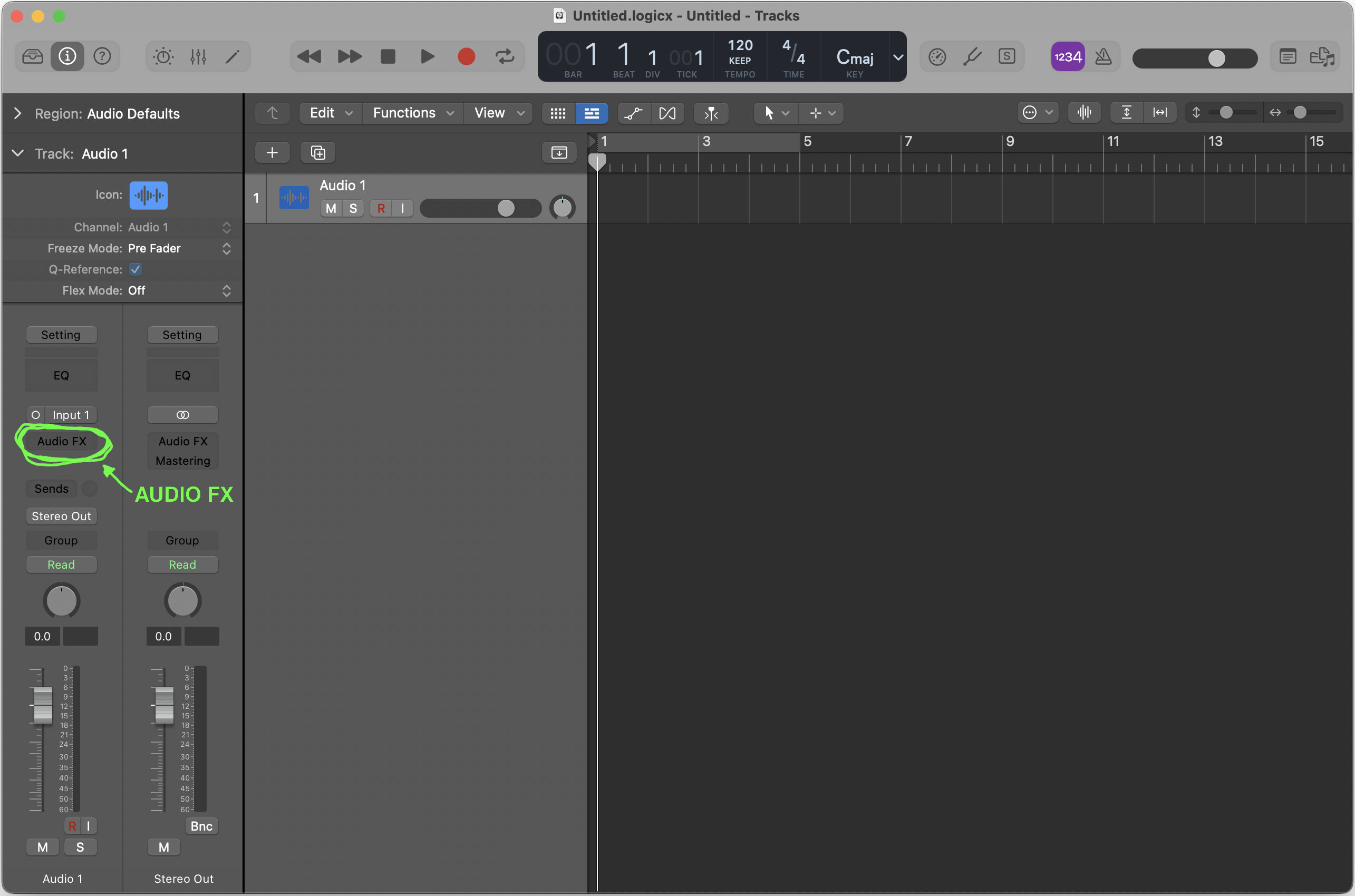Image resolution: width=1355 pixels, height=896 pixels.
Task: Toggle Cycle mode loop button
Action: tap(505, 56)
